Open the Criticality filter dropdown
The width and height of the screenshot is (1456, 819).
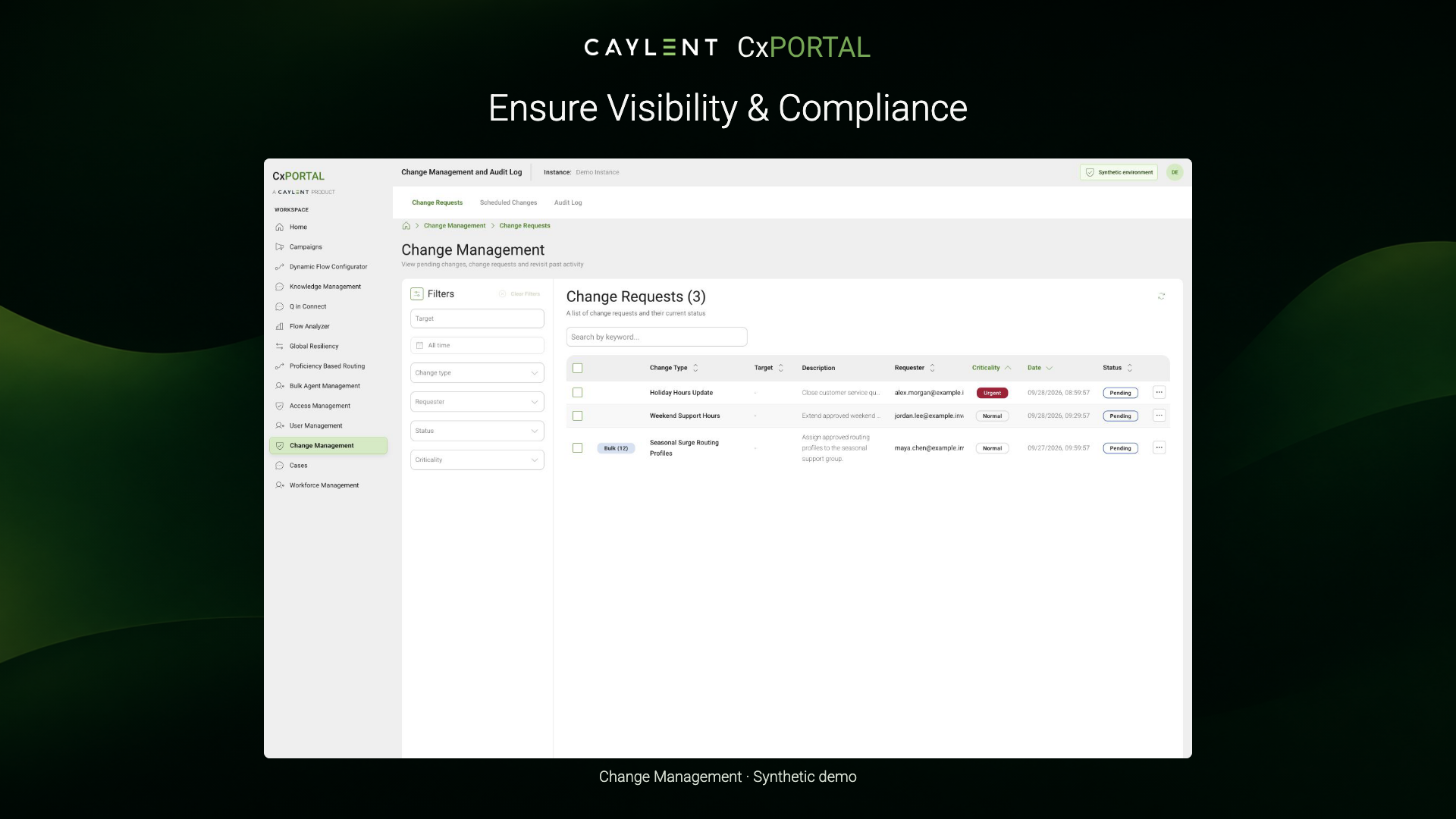(477, 460)
